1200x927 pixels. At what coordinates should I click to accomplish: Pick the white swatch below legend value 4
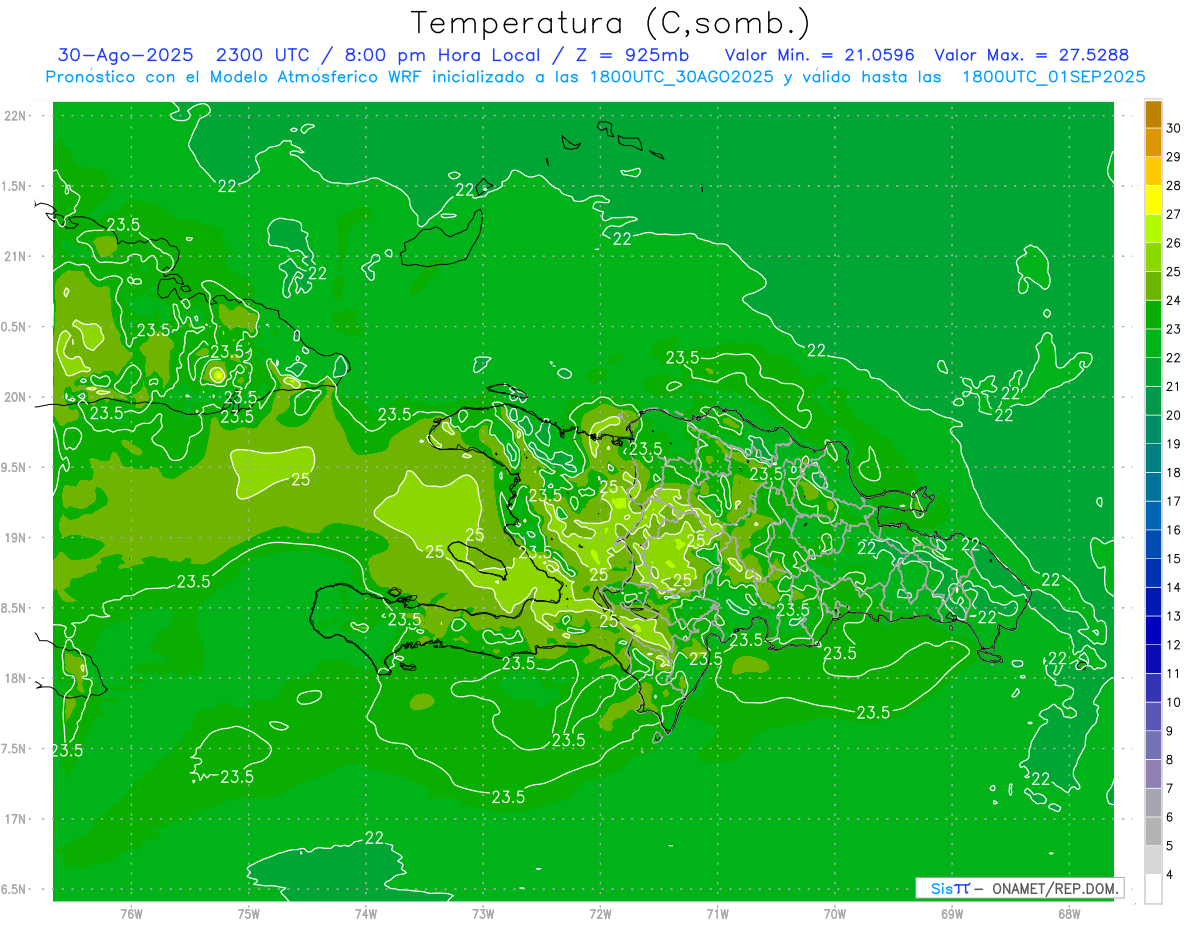tap(1153, 889)
